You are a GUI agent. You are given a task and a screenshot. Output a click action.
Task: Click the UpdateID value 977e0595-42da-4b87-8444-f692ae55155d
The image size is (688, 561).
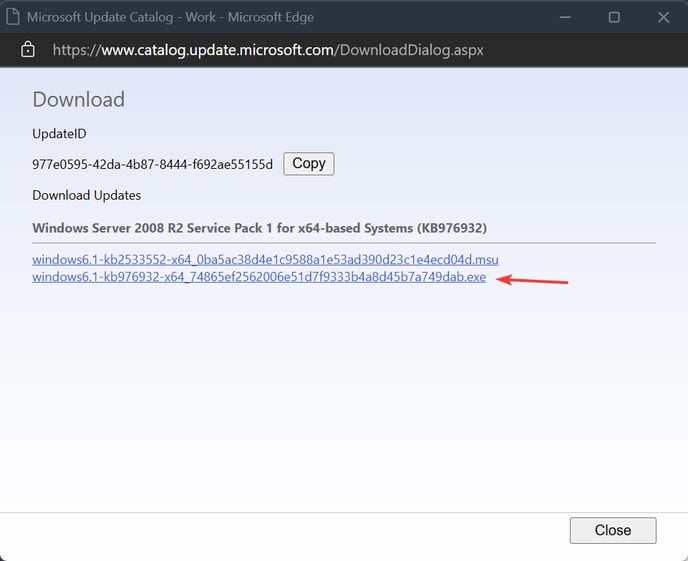click(152, 164)
